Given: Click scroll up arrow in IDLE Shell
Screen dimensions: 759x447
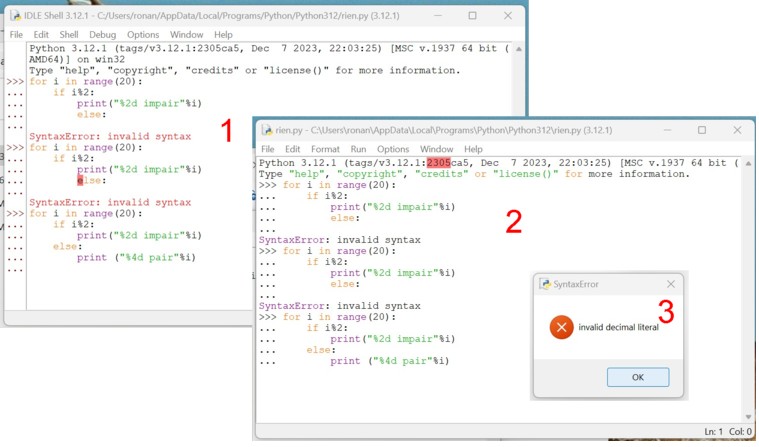Looking at the screenshot, I should click(x=518, y=49).
